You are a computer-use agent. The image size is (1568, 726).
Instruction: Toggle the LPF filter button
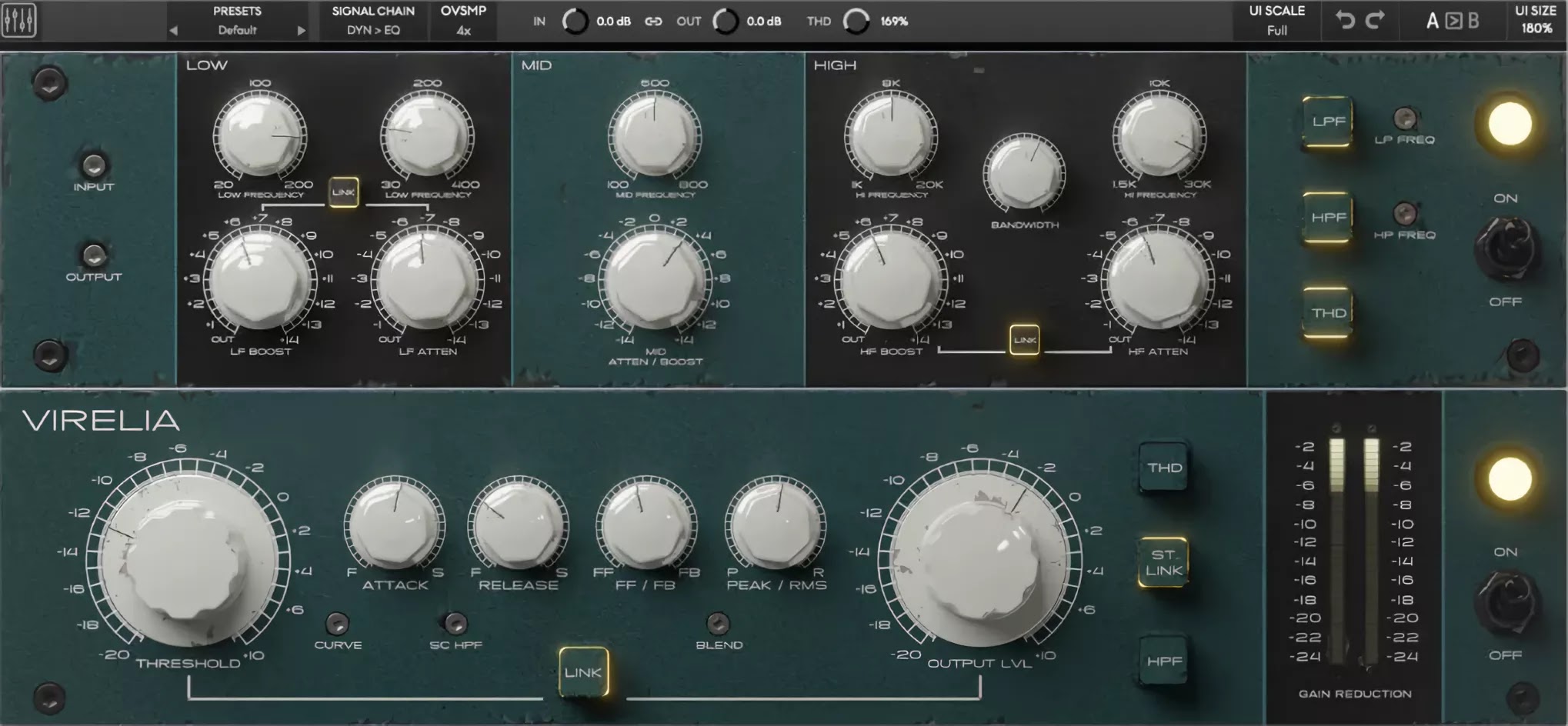(1328, 122)
